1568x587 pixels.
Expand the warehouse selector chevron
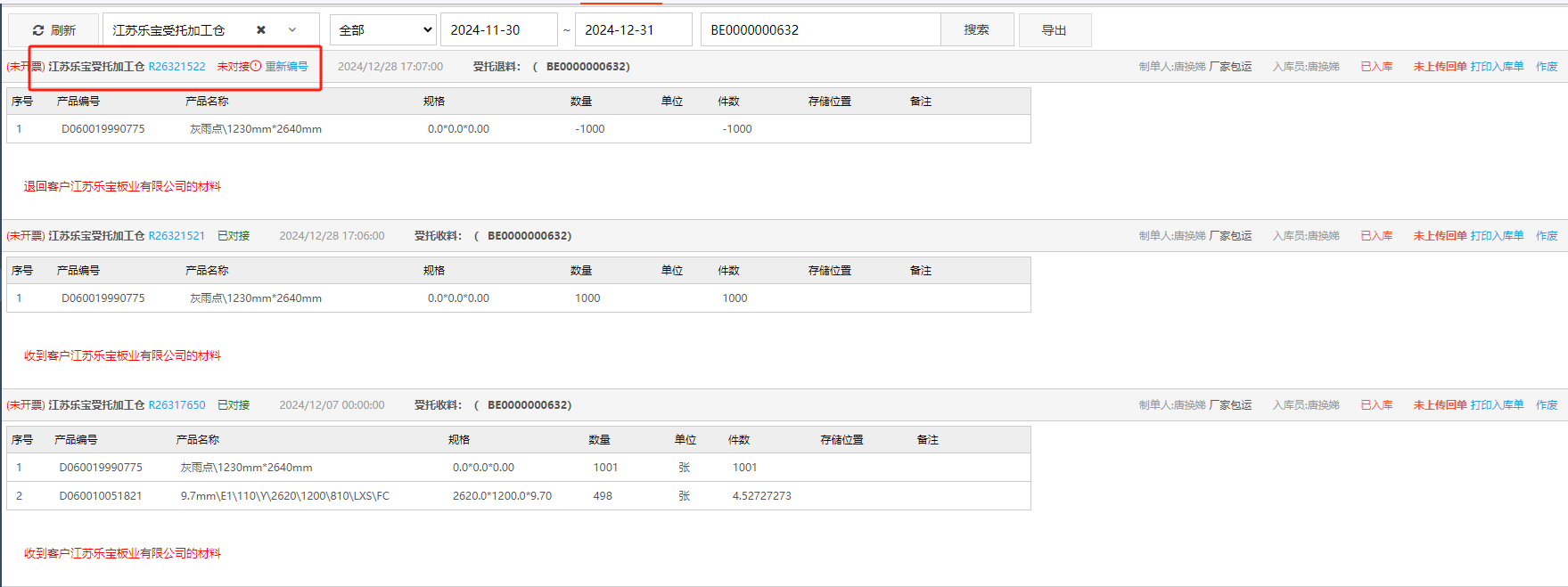(291, 30)
